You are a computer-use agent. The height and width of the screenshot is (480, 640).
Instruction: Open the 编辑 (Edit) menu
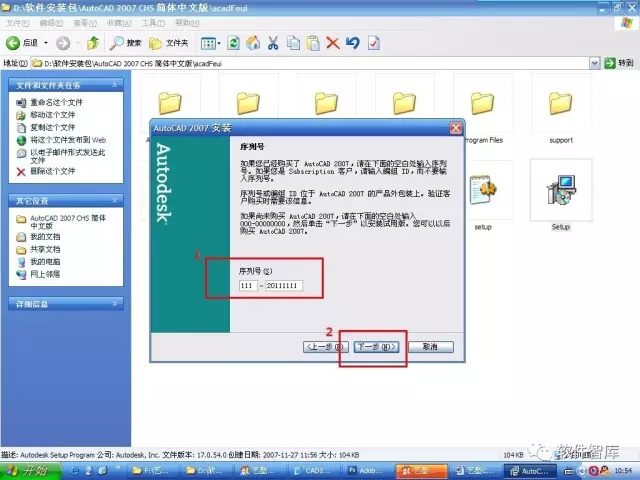(x=51, y=23)
